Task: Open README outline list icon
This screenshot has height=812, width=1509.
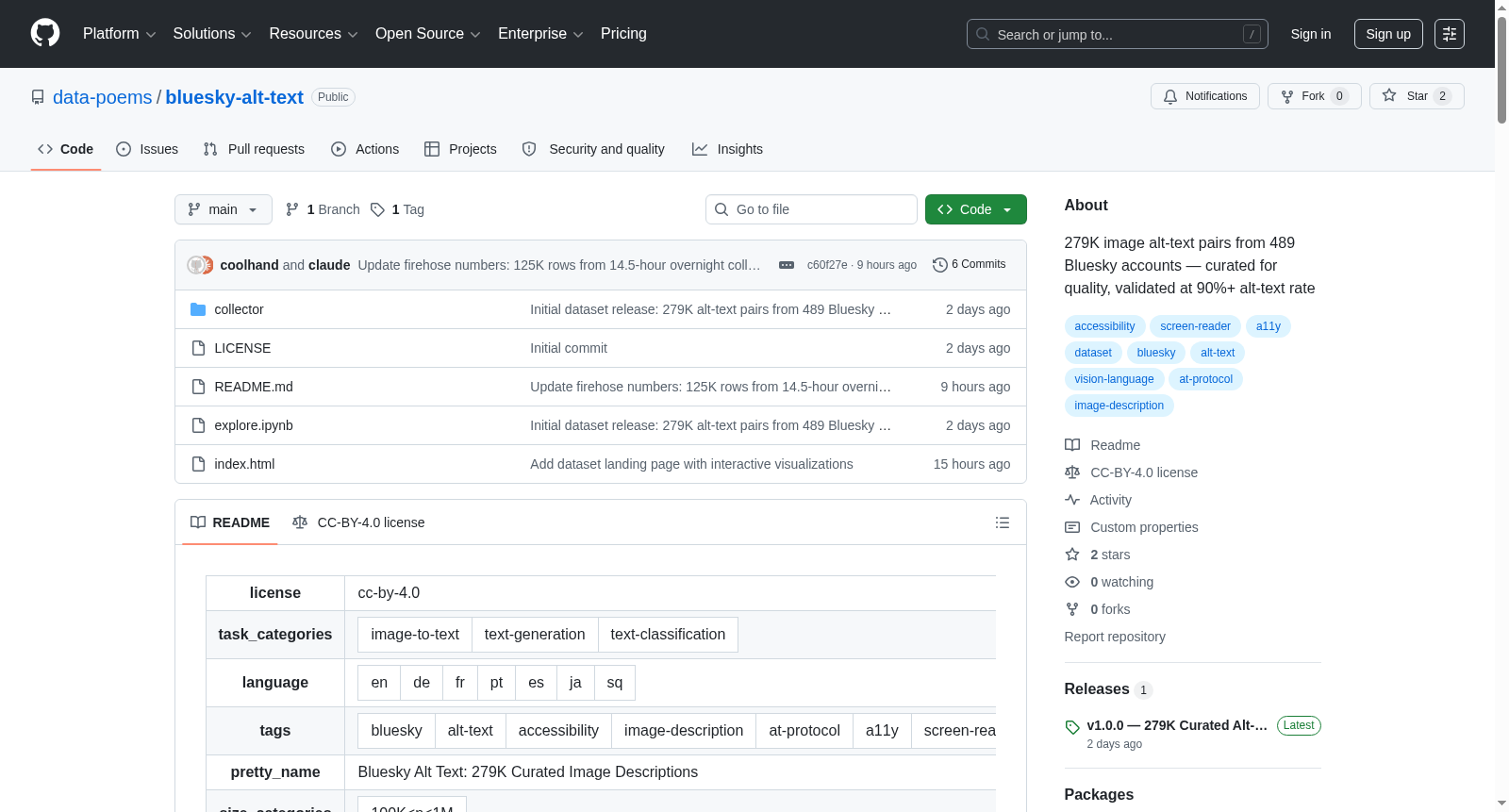Action: click(1003, 522)
